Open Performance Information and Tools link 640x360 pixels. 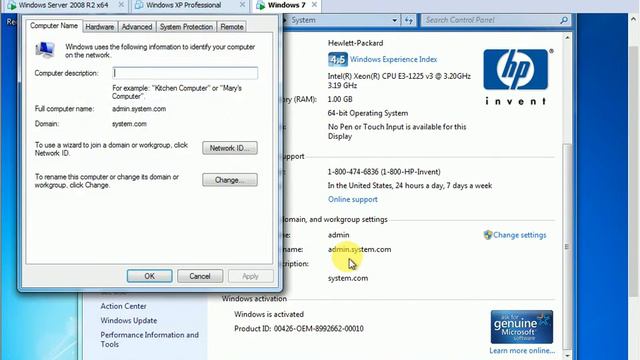(149, 340)
